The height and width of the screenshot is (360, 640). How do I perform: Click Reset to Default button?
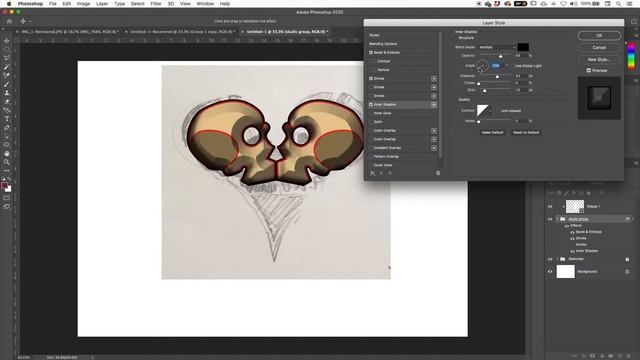click(526, 132)
